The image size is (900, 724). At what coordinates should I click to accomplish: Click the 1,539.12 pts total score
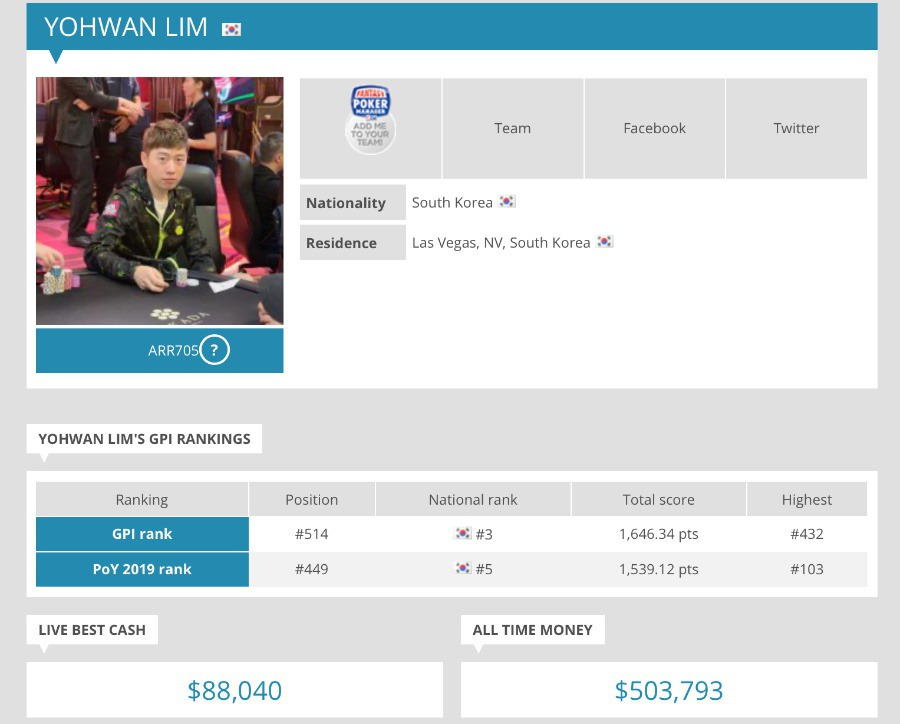pyautogui.click(x=658, y=569)
